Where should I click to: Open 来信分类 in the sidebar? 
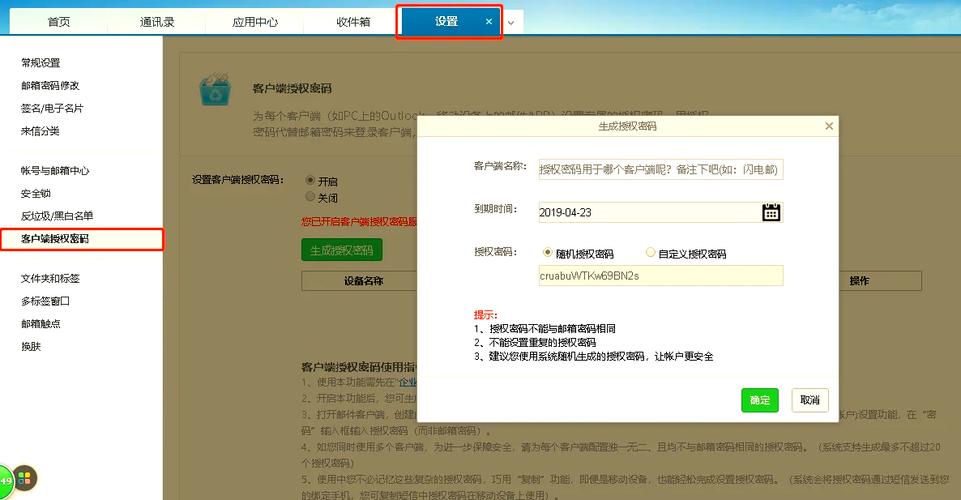coord(40,131)
